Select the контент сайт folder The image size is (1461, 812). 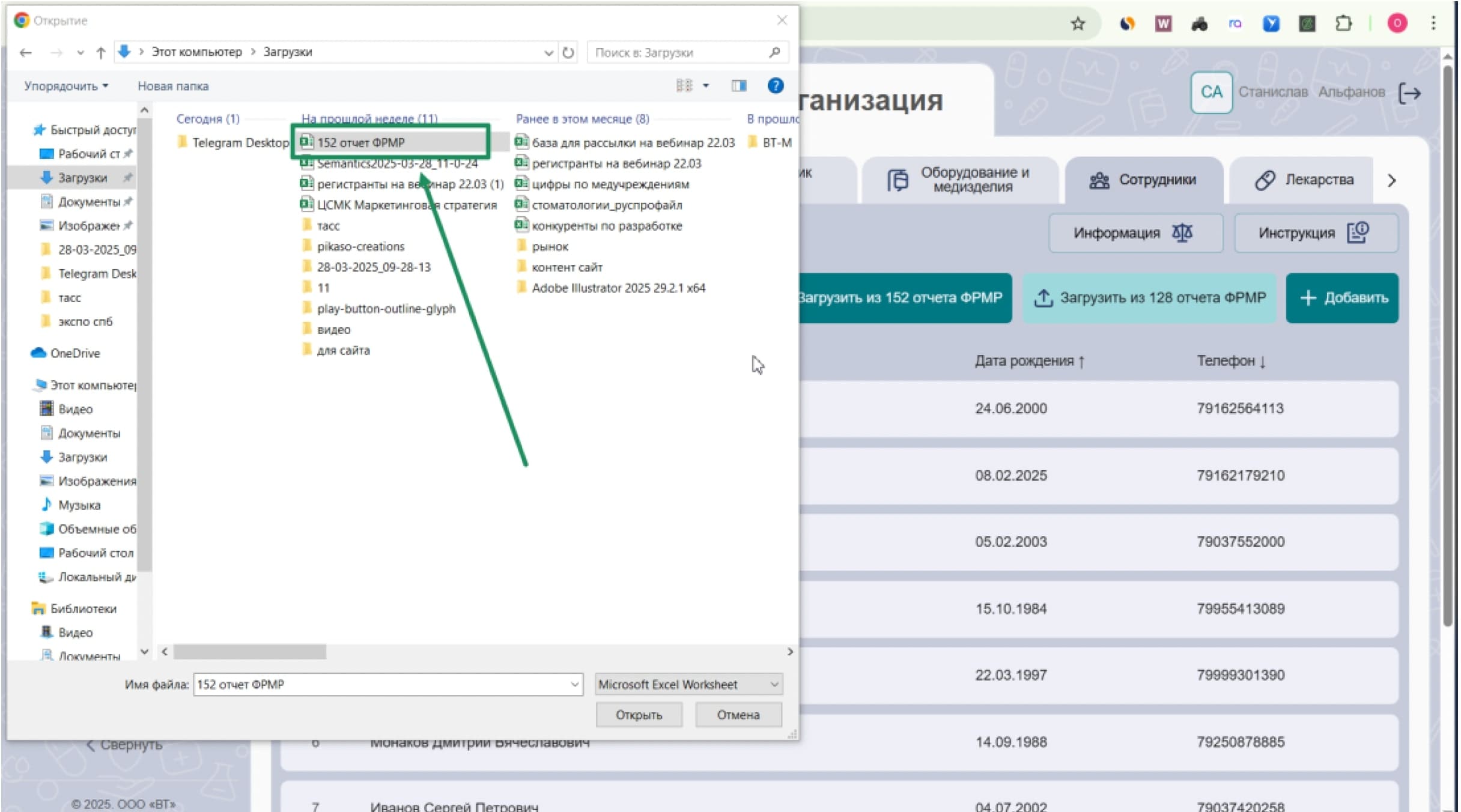coord(559,267)
